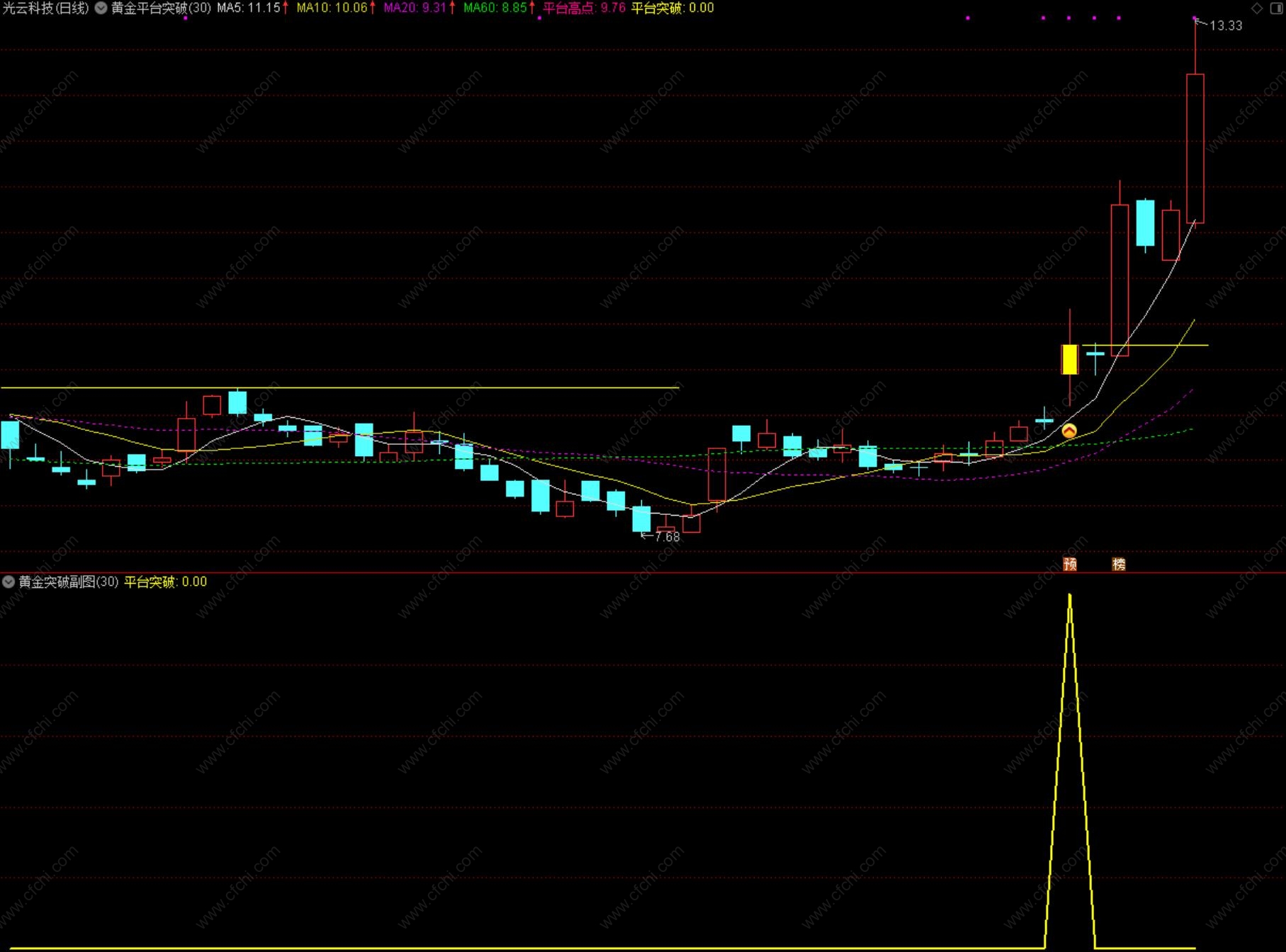Select the MA5: 11.15 label
Image resolution: width=1286 pixels, height=952 pixels.
(x=249, y=8)
